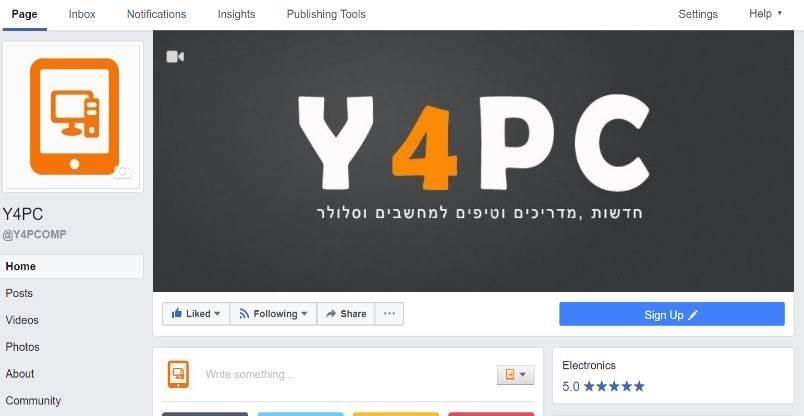Click the five-star rating

(614, 386)
